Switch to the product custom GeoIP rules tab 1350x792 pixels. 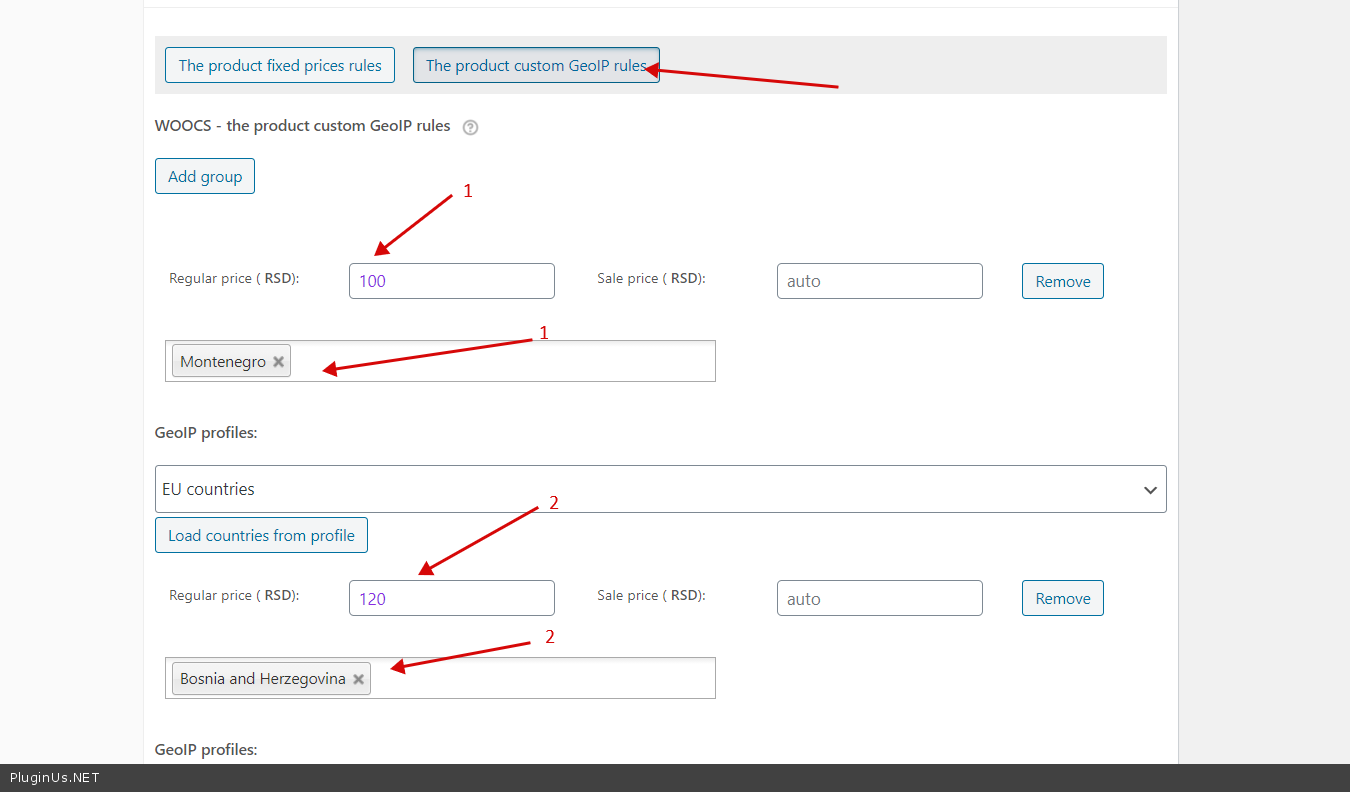[535, 65]
